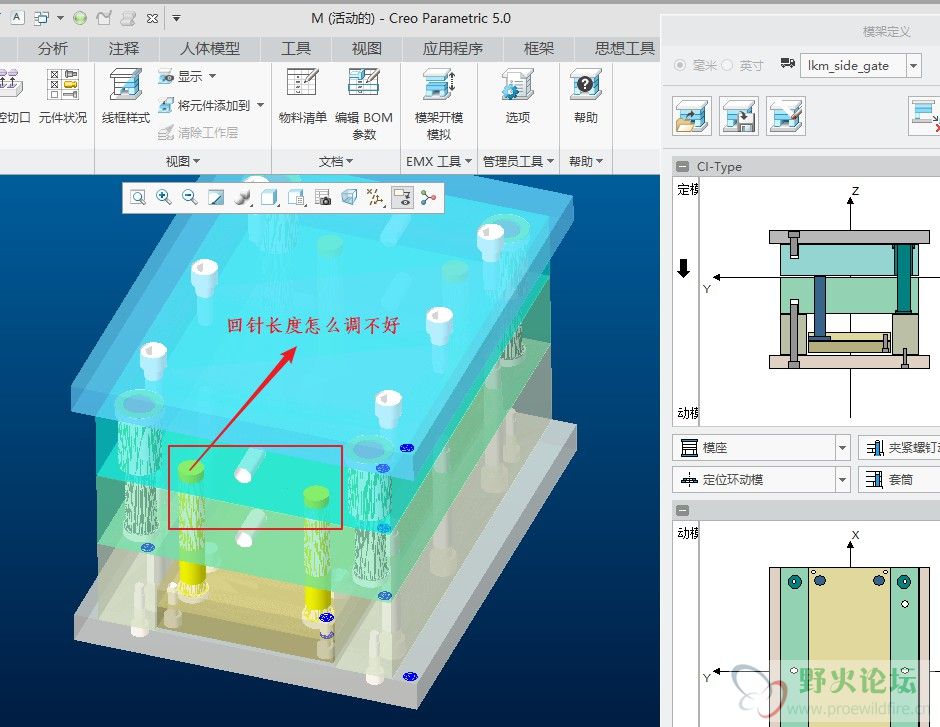The width and height of the screenshot is (940, 727).
Task: Open the lkm_side_gate supplier dropdown
Action: click(914, 65)
